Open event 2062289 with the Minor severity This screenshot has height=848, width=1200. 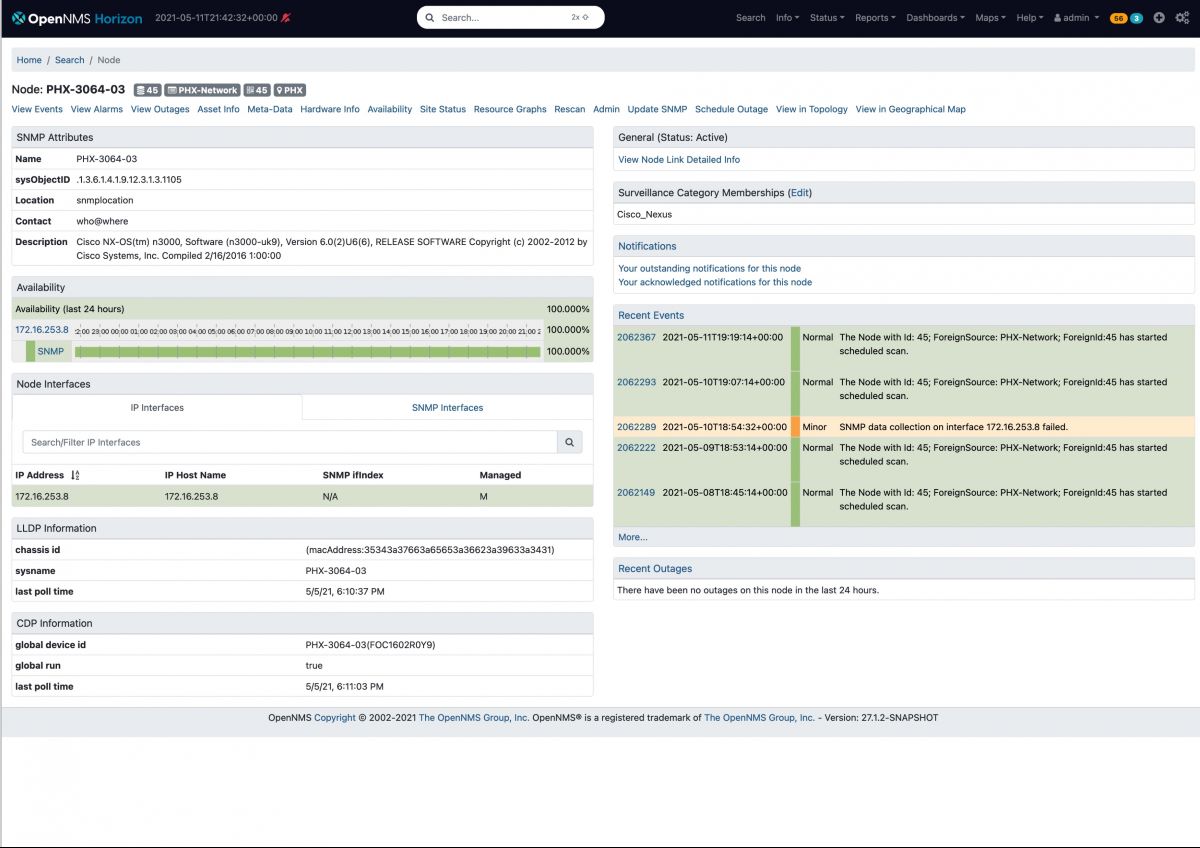[x=636, y=427]
